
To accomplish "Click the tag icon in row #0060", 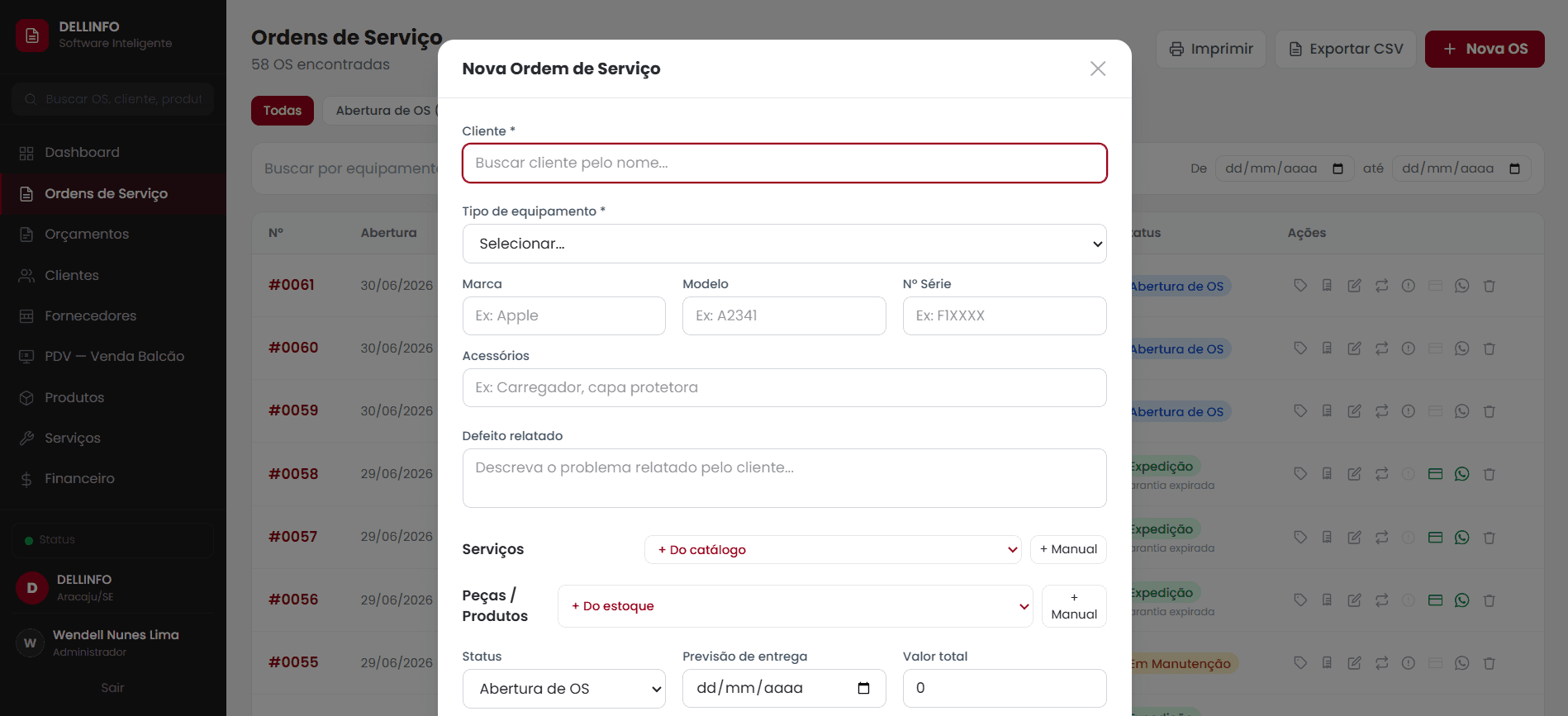I will 1300,349.
